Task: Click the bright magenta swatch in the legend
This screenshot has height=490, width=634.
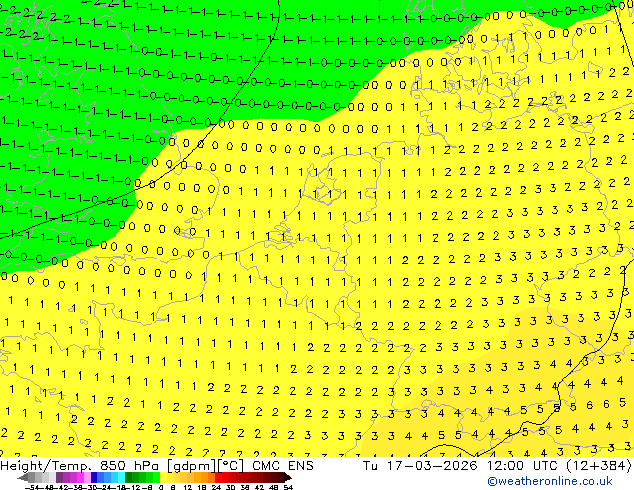Action: pyautogui.click(x=80, y=478)
